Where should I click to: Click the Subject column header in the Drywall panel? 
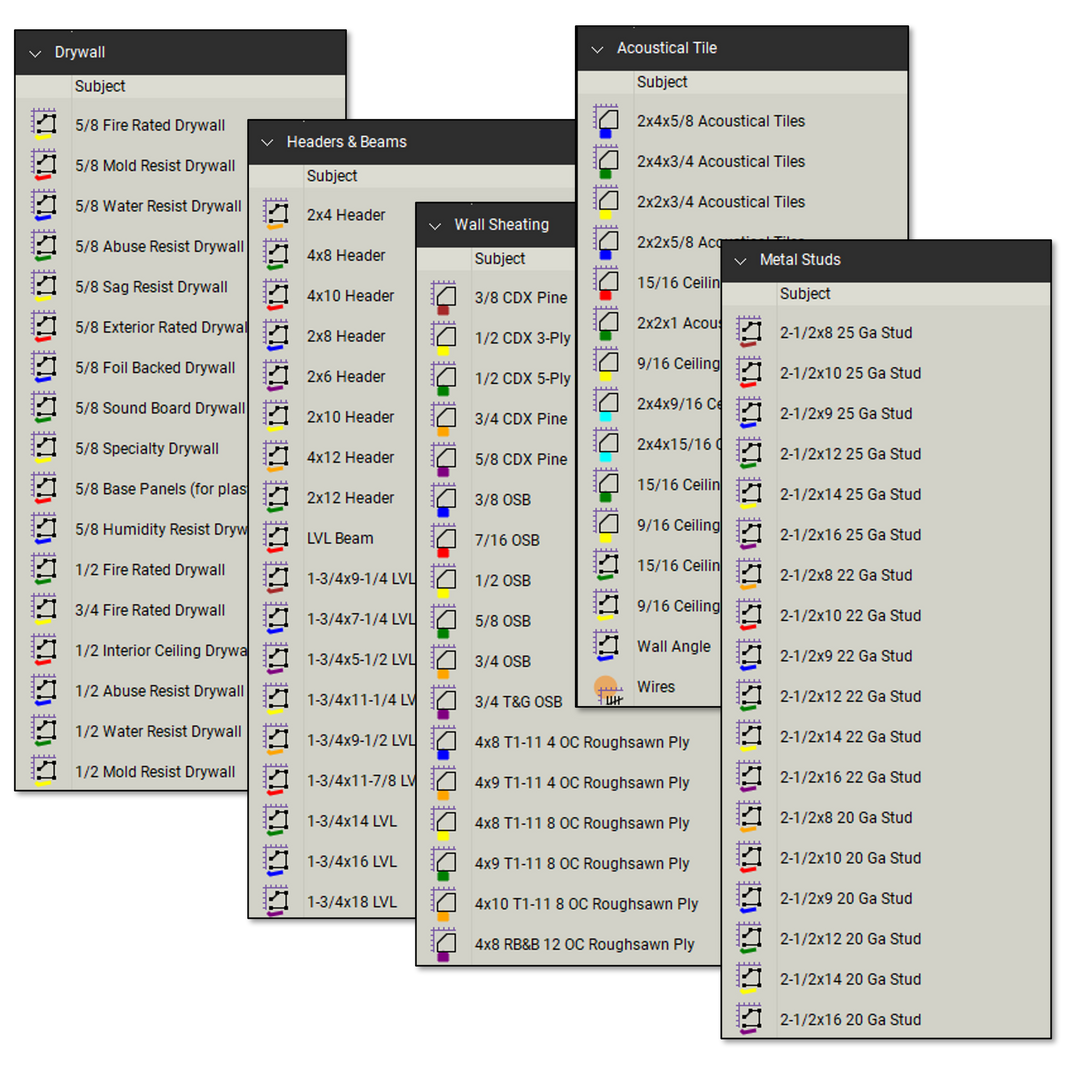click(99, 86)
